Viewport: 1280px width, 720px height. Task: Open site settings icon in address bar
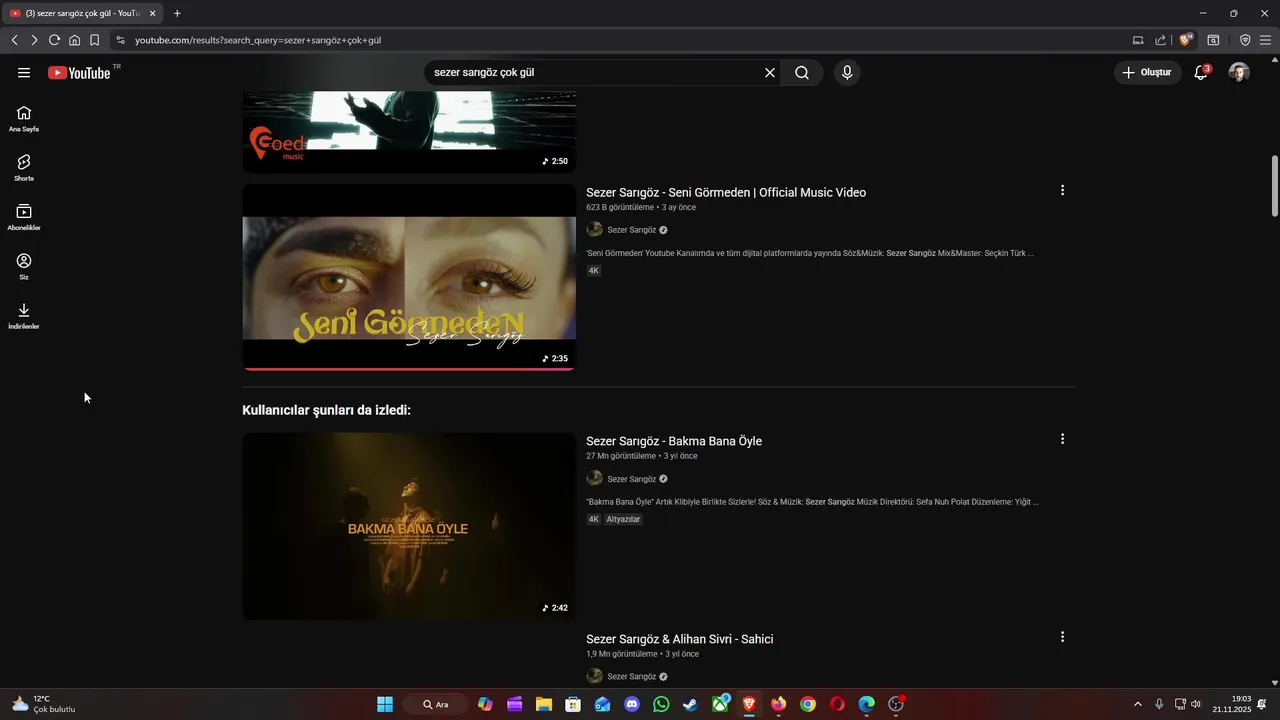click(x=120, y=40)
